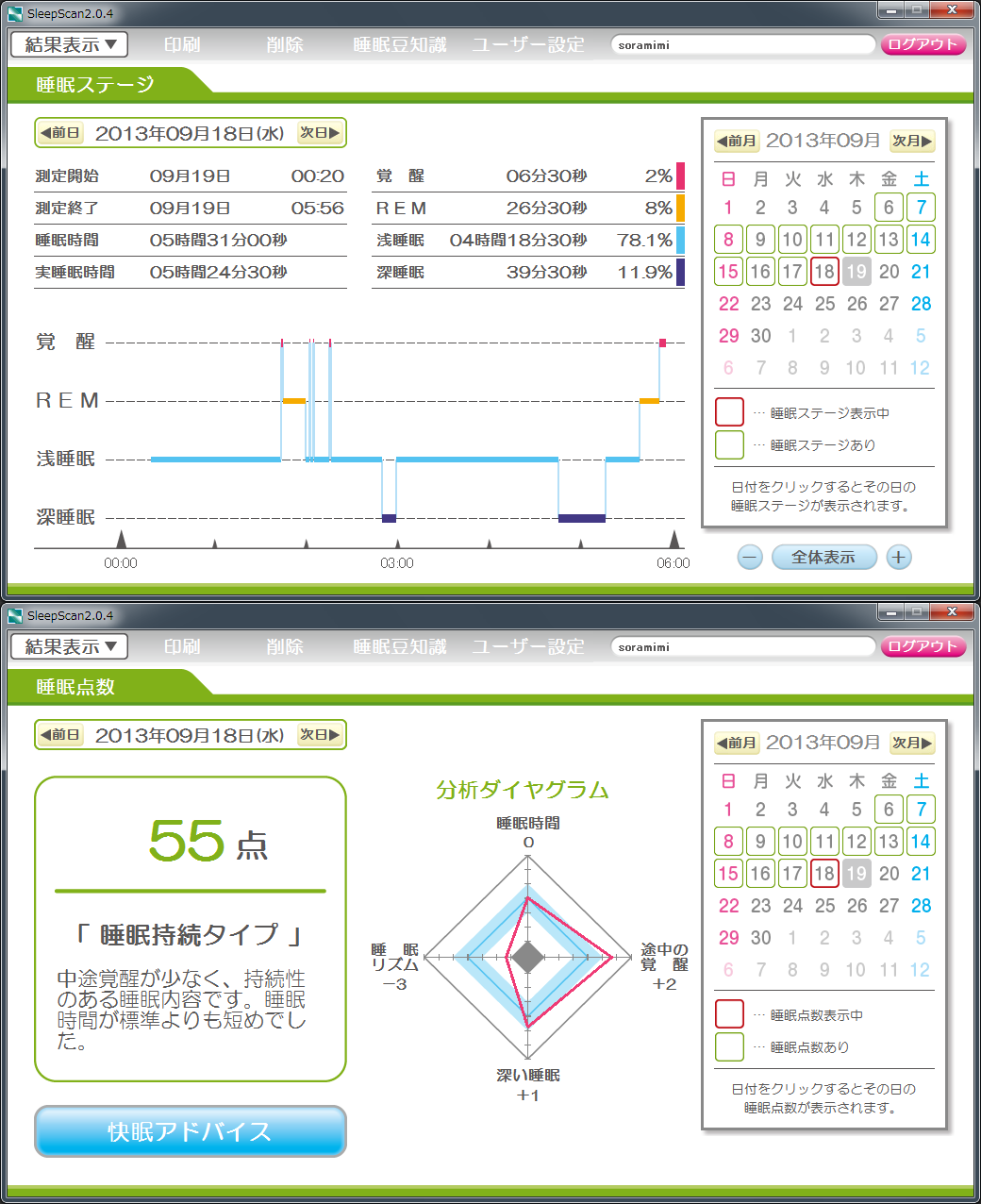Select date 14 in the bottom calendar
The height and width of the screenshot is (1204, 981).
[921, 842]
